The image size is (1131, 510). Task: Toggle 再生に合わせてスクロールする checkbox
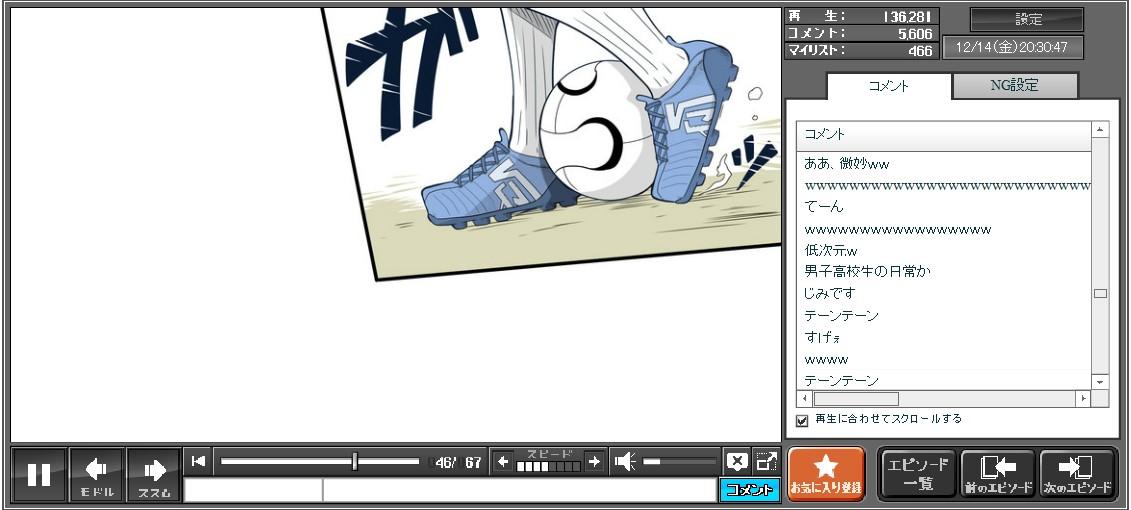point(802,420)
